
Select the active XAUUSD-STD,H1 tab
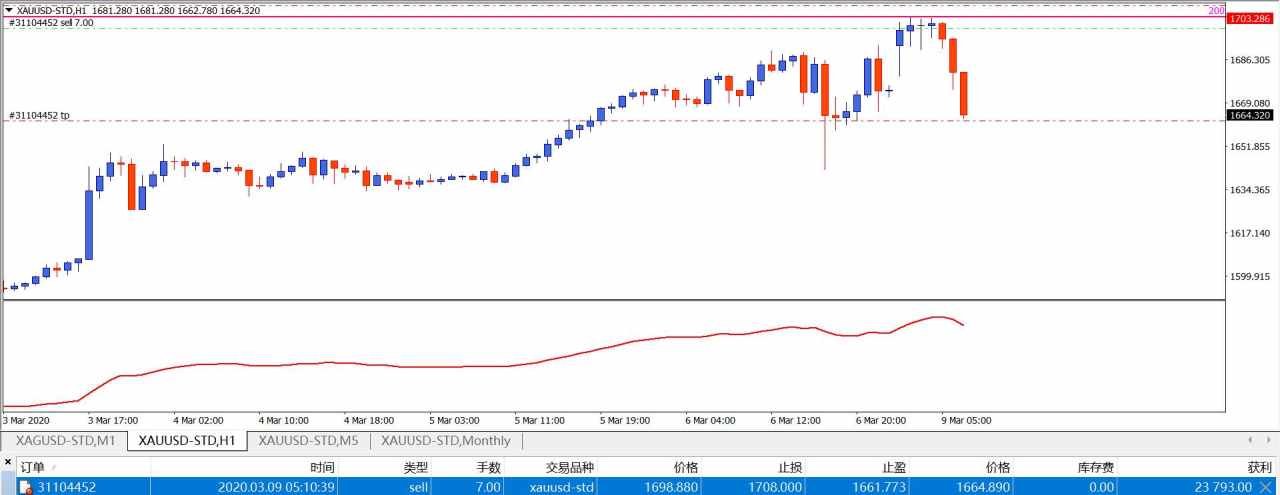click(187, 440)
